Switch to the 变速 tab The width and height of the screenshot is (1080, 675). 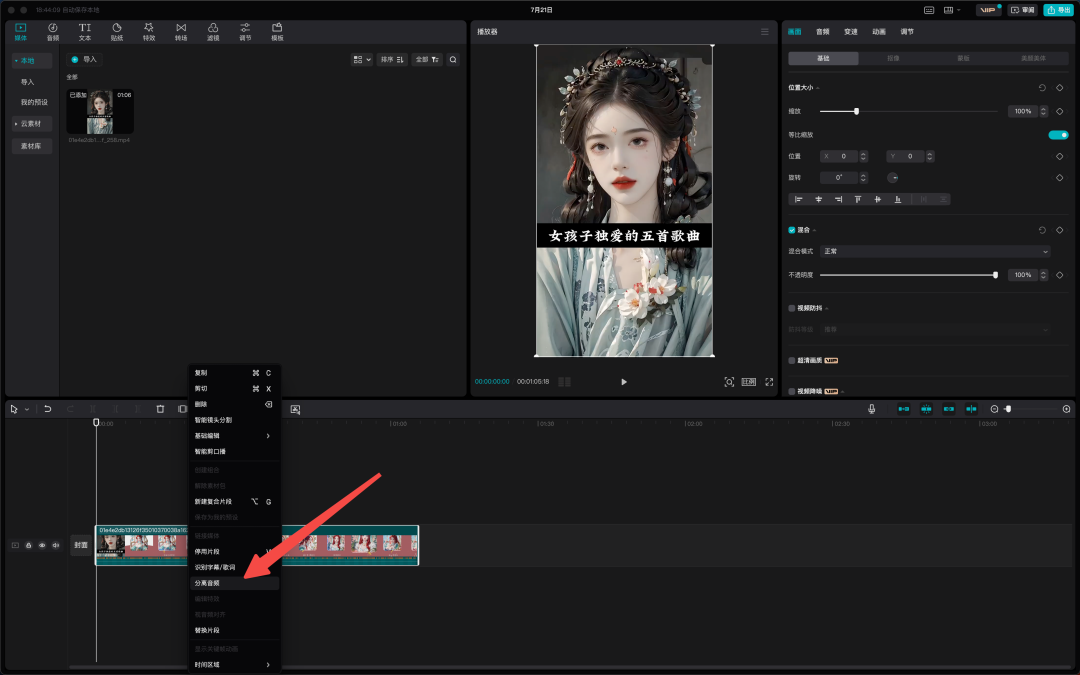851,32
